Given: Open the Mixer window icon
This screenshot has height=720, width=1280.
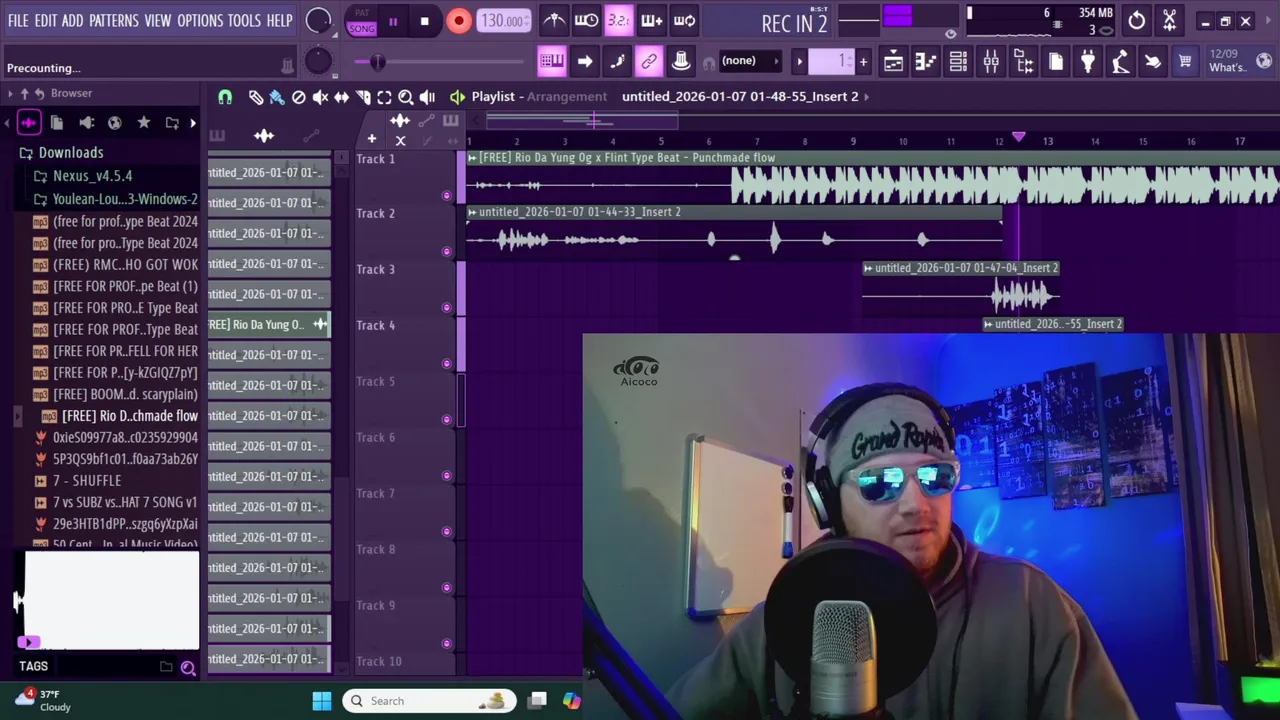Looking at the screenshot, I should point(991,62).
